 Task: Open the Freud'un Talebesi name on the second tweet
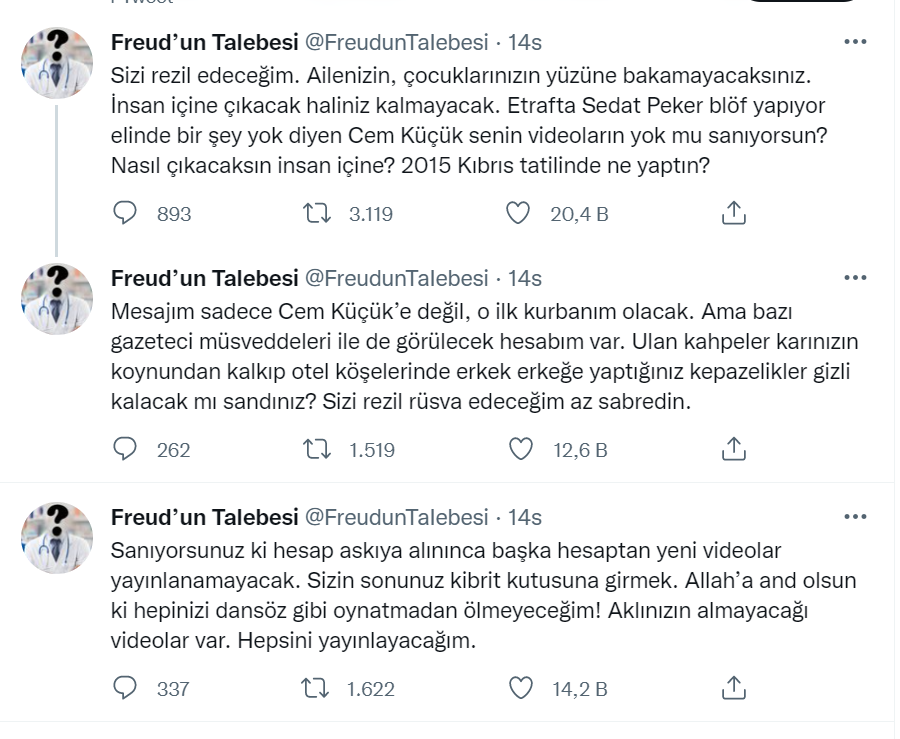(204, 278)
